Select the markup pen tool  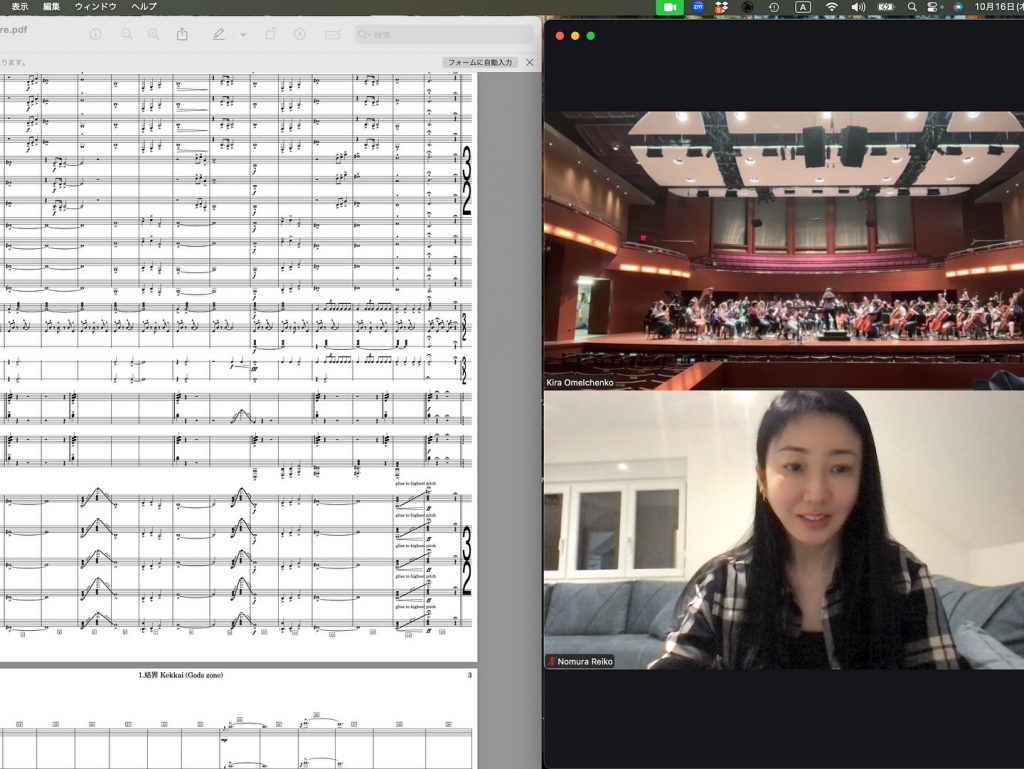[219, 34]
